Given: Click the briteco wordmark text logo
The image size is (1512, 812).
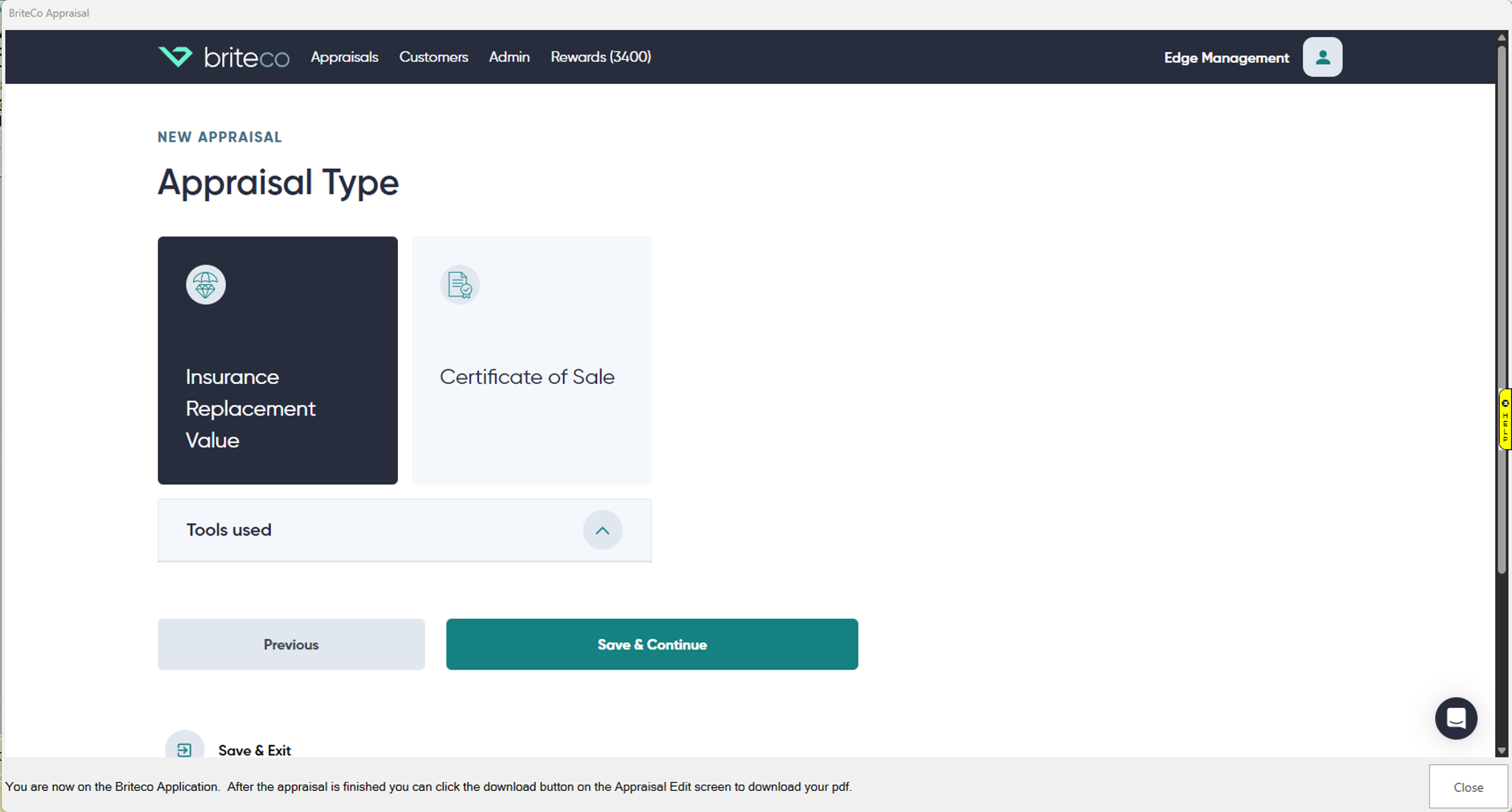Looking at the screenshot, I should tap(247, 57).
